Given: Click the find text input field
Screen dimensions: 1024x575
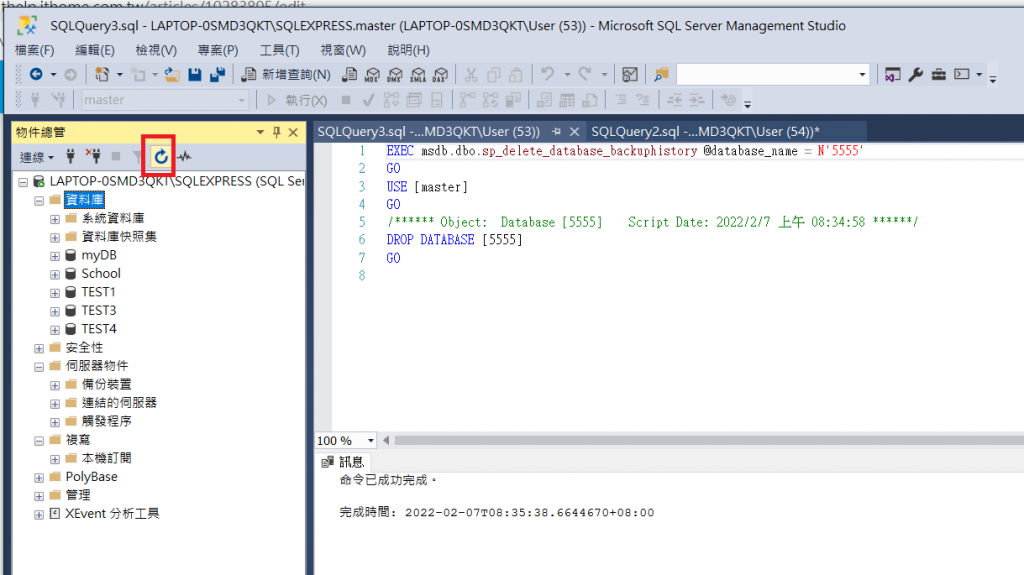Looking at the screenshot, I should (x=766, y=74).
